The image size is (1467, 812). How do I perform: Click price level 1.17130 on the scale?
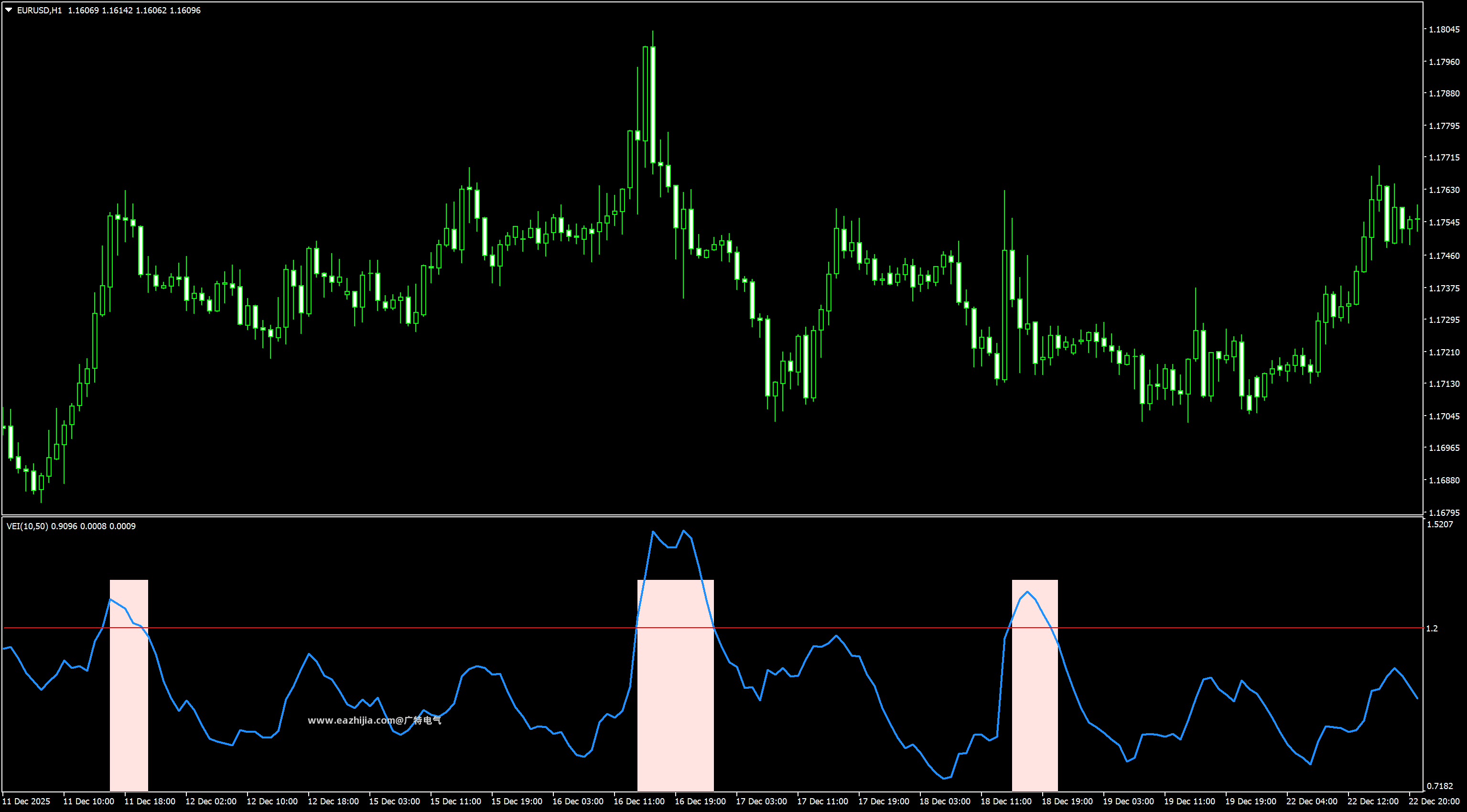point(1444,384)
